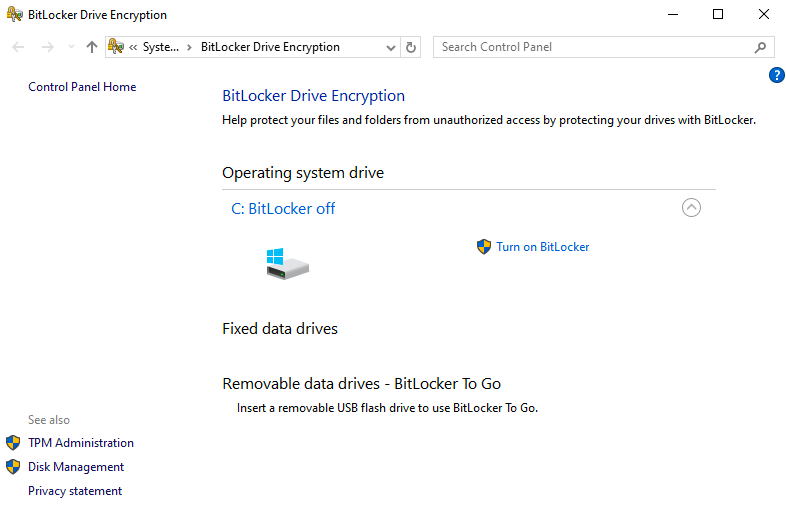
Task: Click the BitLocker keys icon in title bar
Action: (x=13, y=15)
